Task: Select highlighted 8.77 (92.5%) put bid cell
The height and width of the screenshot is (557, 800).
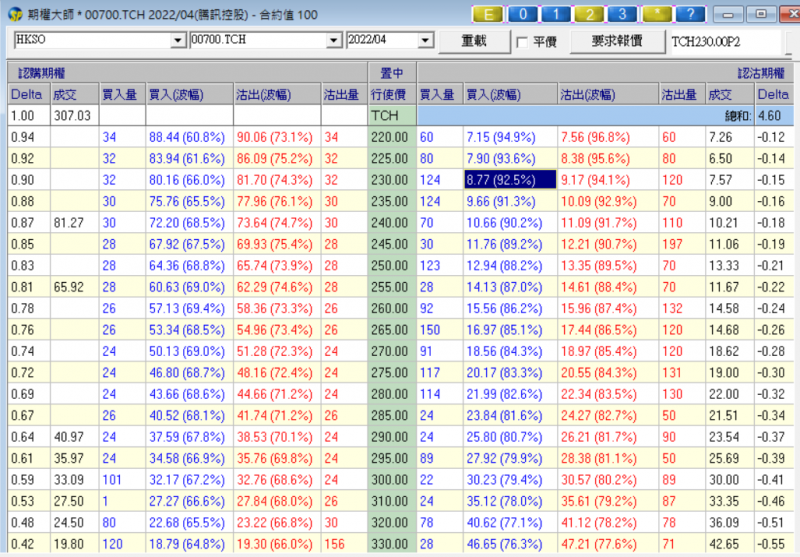Action: click(x=506, y=179)
